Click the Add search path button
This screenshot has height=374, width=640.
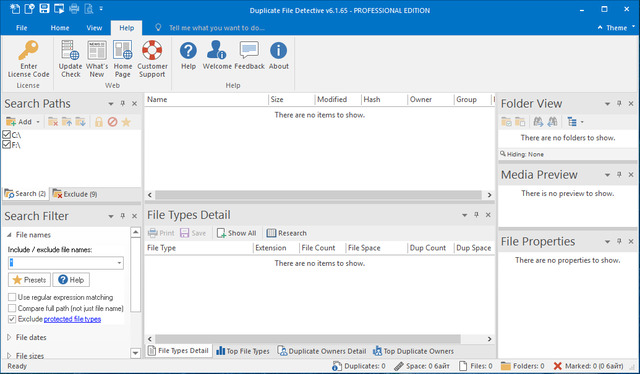[19, 122]
